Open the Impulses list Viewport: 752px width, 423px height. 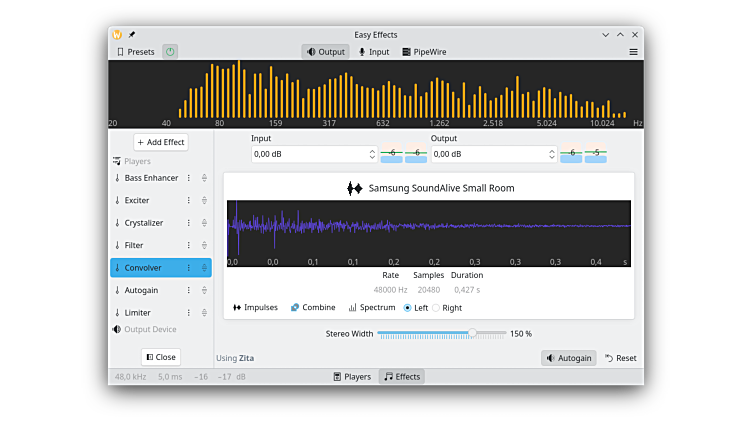click(x=255, y=308)
